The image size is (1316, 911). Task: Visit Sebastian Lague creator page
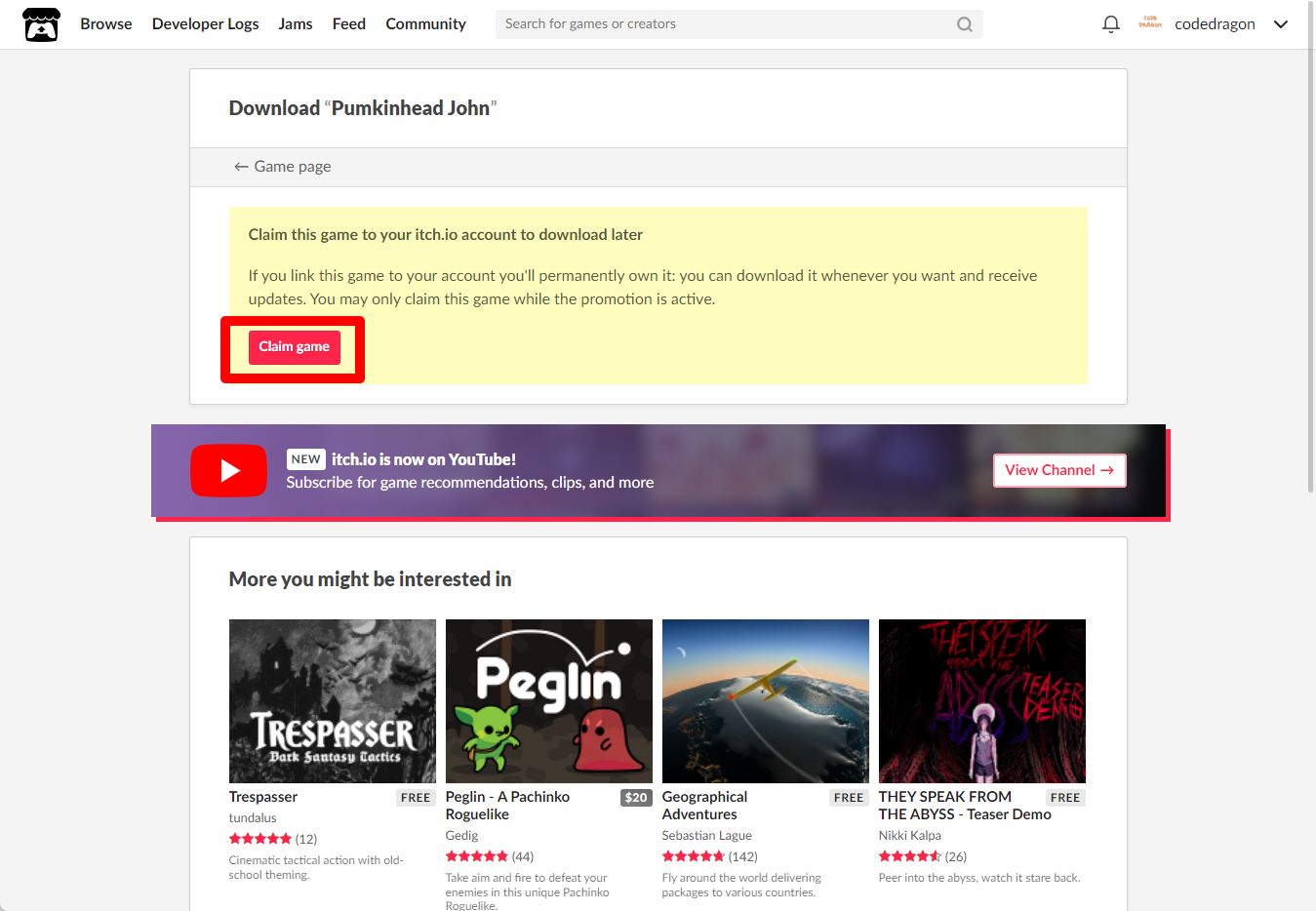(706, 836)
